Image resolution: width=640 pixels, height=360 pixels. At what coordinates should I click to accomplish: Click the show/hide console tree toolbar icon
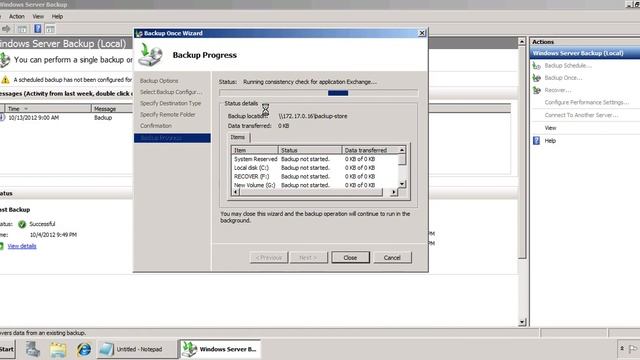22,29
